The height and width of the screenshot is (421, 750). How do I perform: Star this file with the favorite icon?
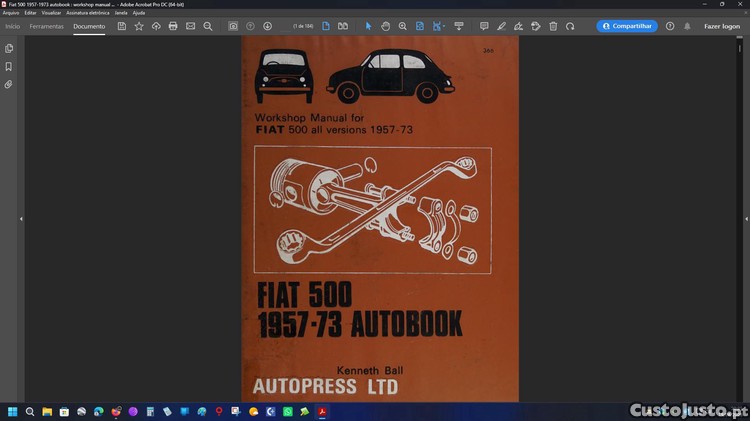coord(139,26)
